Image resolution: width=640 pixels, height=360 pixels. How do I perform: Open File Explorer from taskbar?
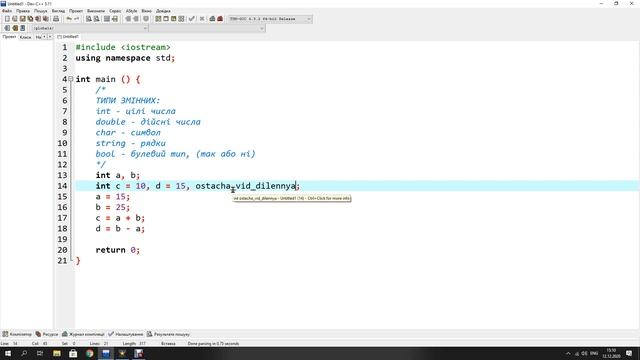pyautogui.click(x=57, y=353)
